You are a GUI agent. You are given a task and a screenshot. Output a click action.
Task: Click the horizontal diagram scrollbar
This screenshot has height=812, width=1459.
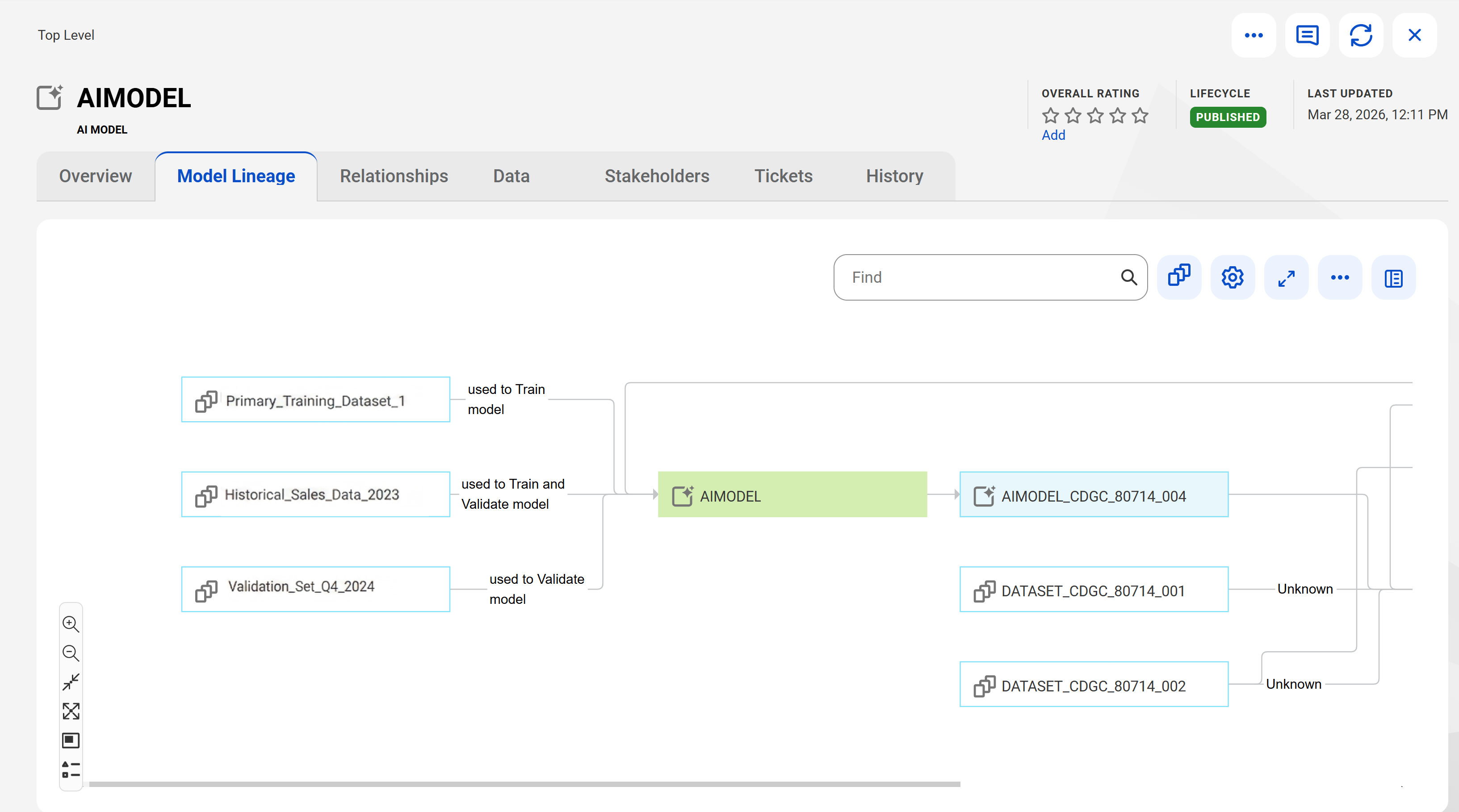coord(524,784)
